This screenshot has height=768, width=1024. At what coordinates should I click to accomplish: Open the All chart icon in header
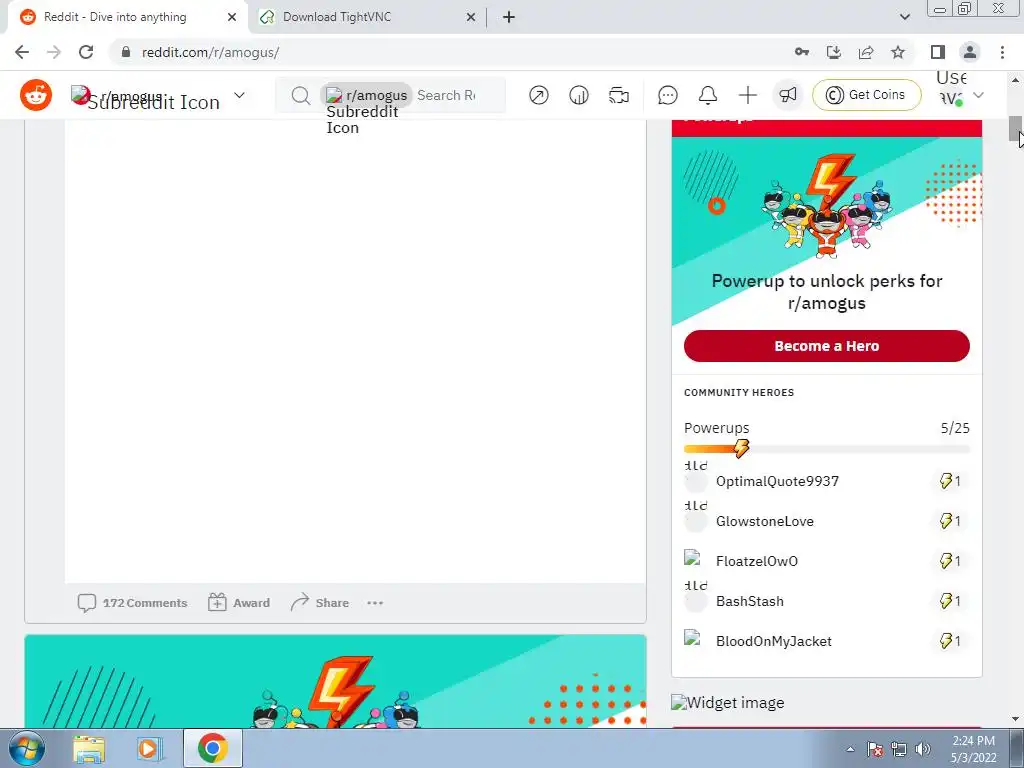click(x=579, y=95)
